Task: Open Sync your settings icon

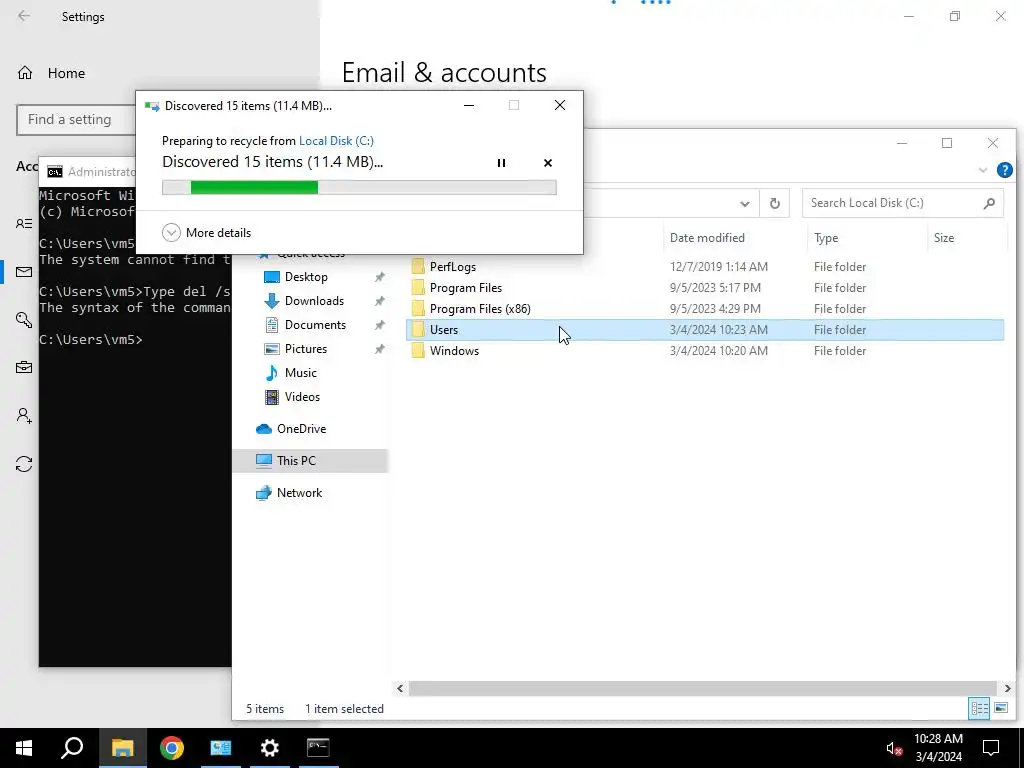Action: 24,464
